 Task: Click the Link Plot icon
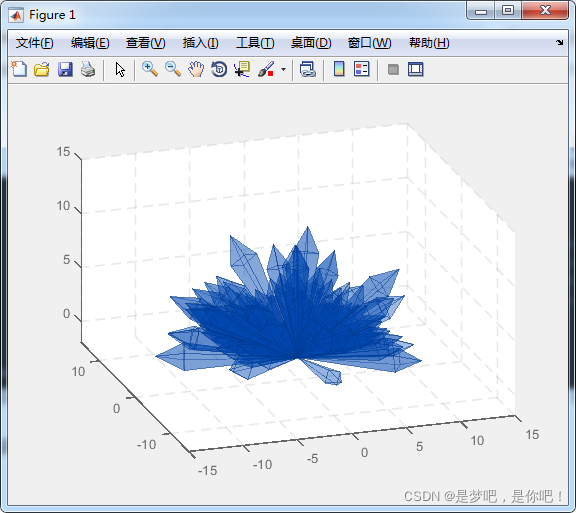click(x=307, y=69)
